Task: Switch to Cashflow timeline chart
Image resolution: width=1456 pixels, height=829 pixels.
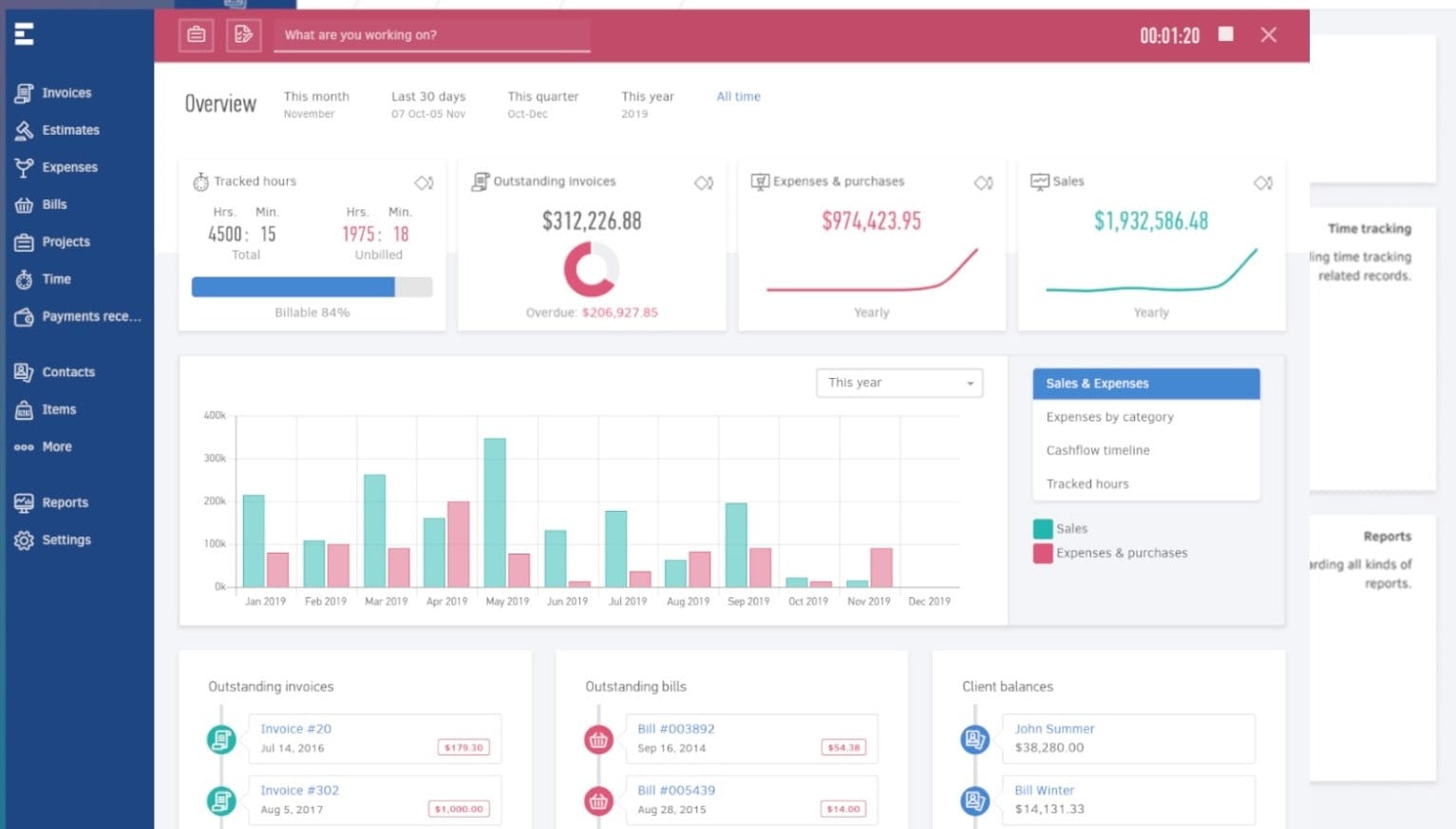Action: click(1146, 450)
